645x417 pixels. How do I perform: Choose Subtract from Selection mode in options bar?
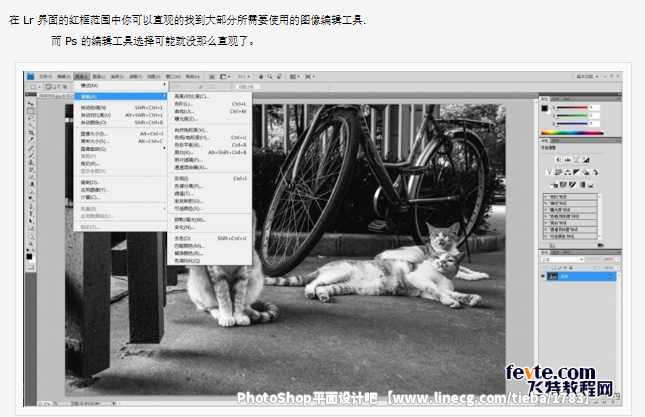click(60, 87)
